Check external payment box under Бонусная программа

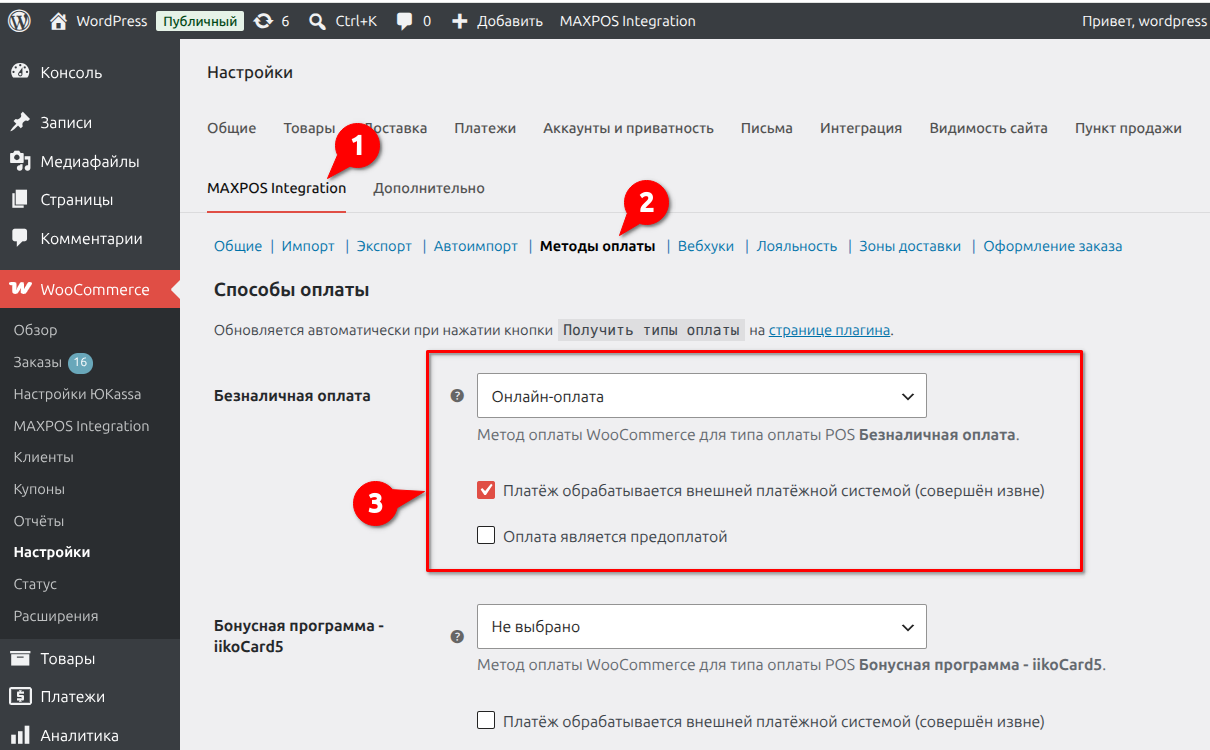point(486,720)
